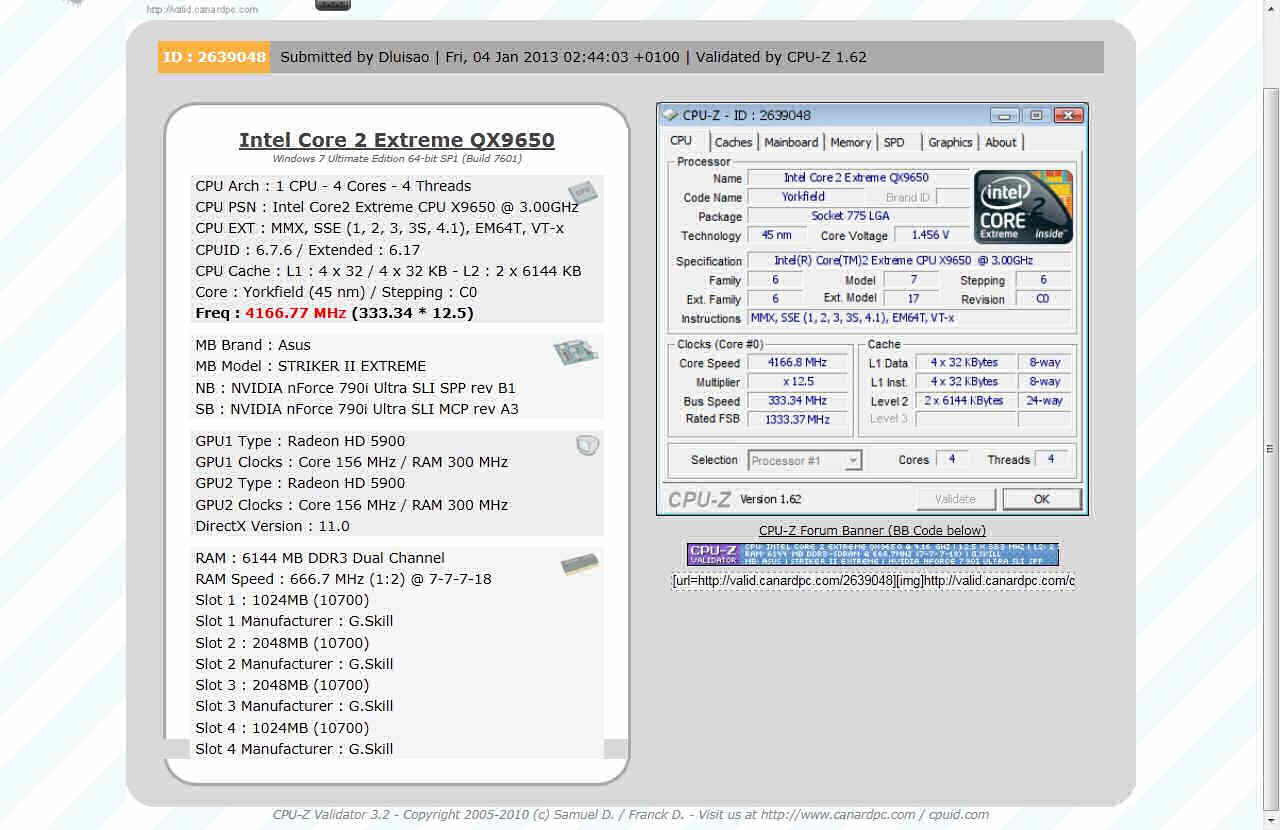Click the Intel Core 2 Extreme QX9650 heading

397,140
